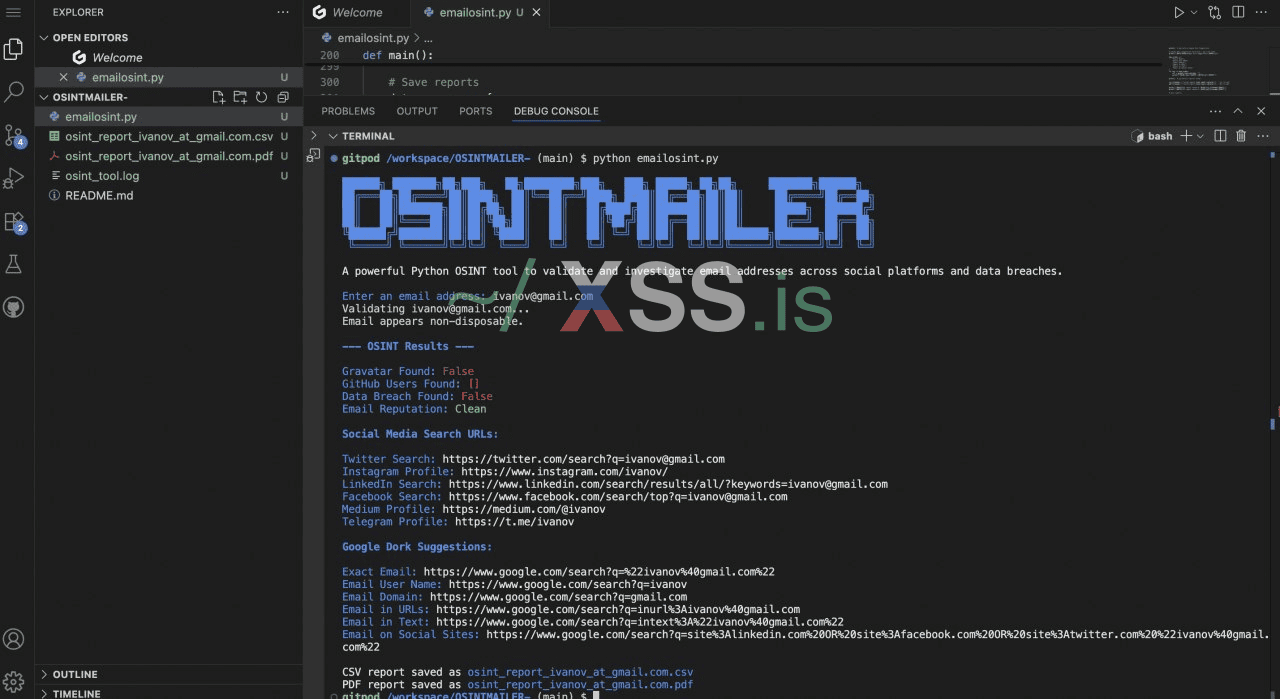Screen dimensions: 1280x699
Task: Open Source Control view with 4 badge
Action: [x=14, y=135]
